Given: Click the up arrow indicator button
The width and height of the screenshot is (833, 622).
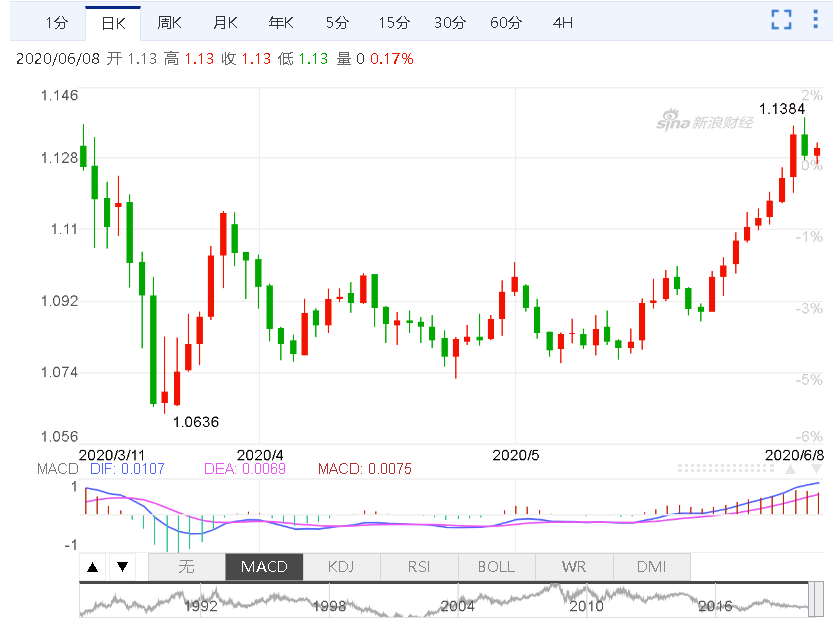Looking at the screenshot, I should [x=92, y=567].
